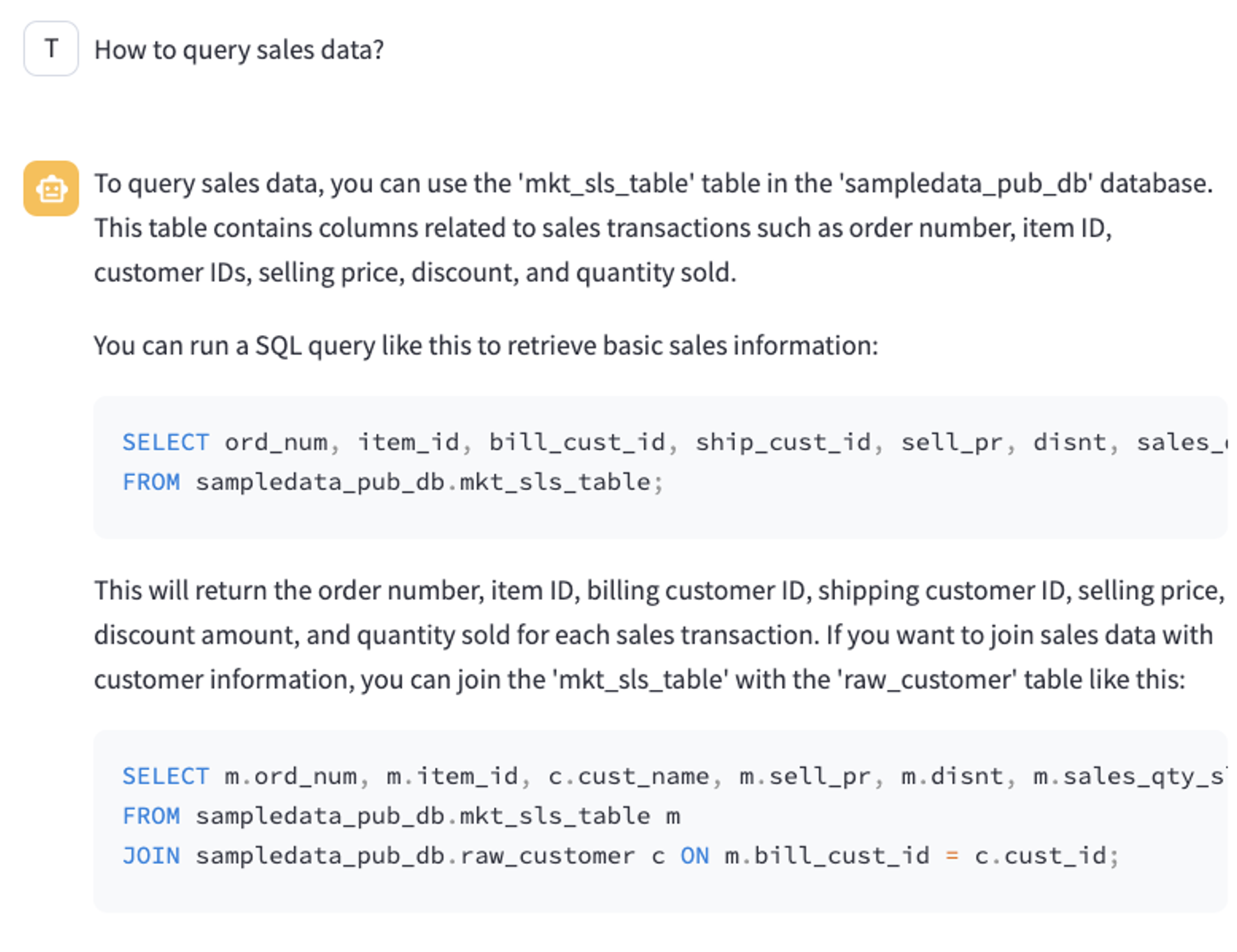This screenshot has height=952, width=1237.
Task: Click the ON keyword in the join query
Action: [695, 855]
